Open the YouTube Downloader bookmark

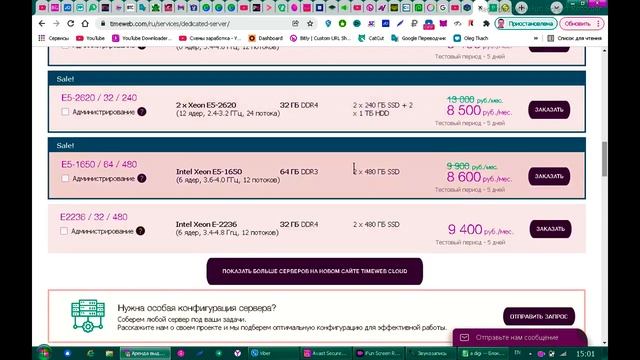tap(142, 38)
